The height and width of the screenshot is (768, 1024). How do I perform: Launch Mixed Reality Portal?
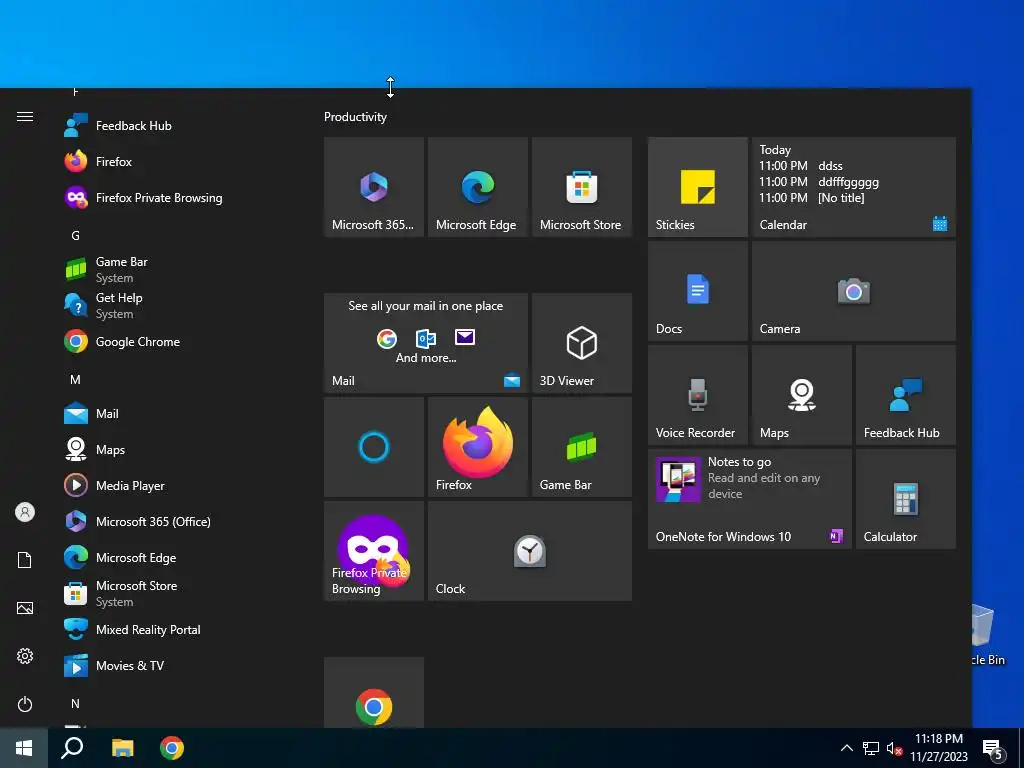176,630
